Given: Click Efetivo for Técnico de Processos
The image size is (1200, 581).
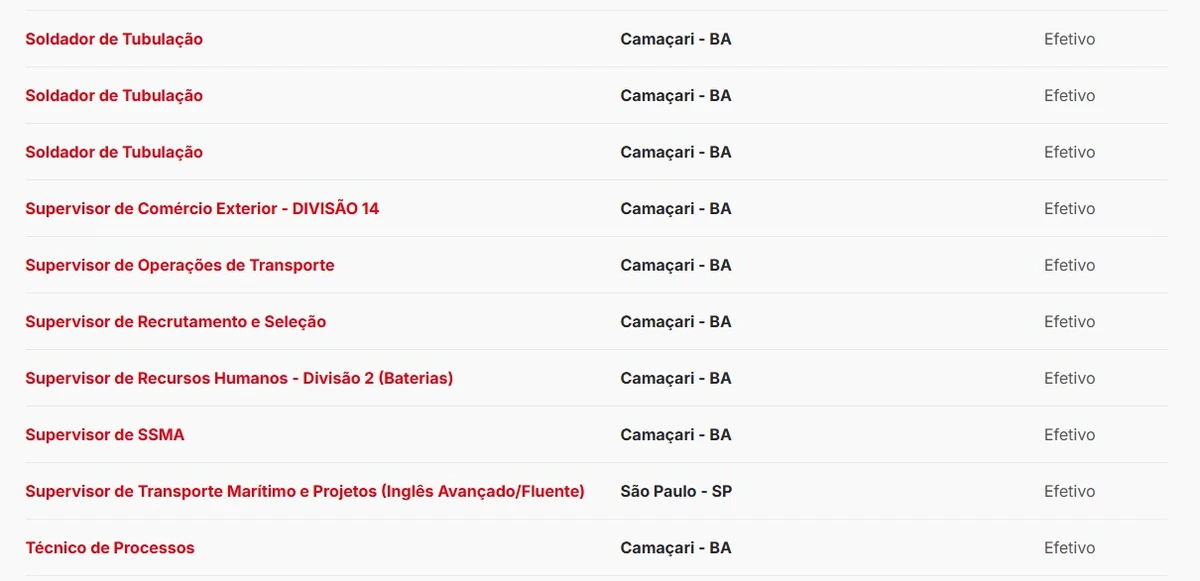Looking at the screenshot, I should click(x=1069, y=548).
